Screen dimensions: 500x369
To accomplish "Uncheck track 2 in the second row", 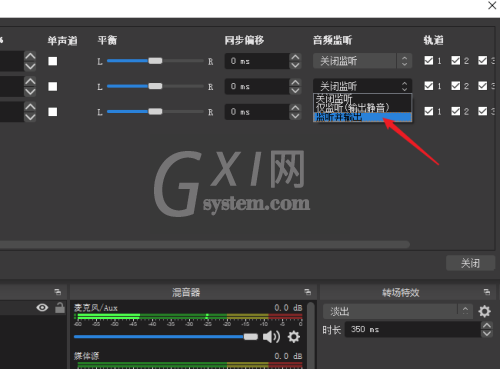I will tap(456, 86).
